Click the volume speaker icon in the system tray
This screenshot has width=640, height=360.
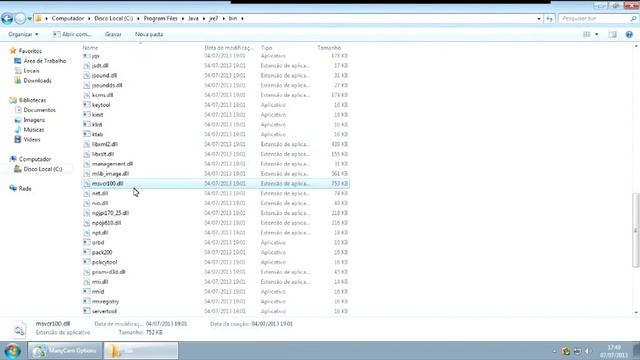click(587, 351)
